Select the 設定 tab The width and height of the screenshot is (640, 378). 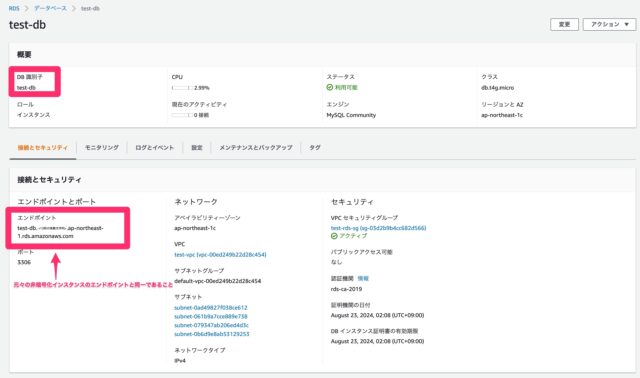tap(197, 148)
